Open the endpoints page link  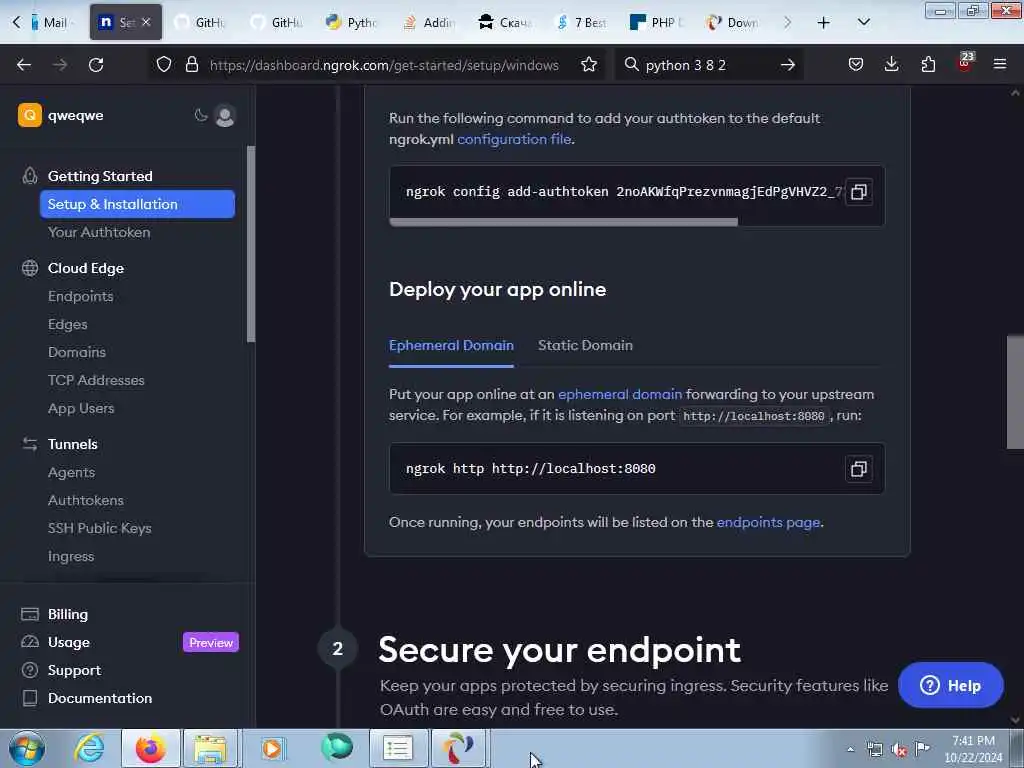(768, 522)
